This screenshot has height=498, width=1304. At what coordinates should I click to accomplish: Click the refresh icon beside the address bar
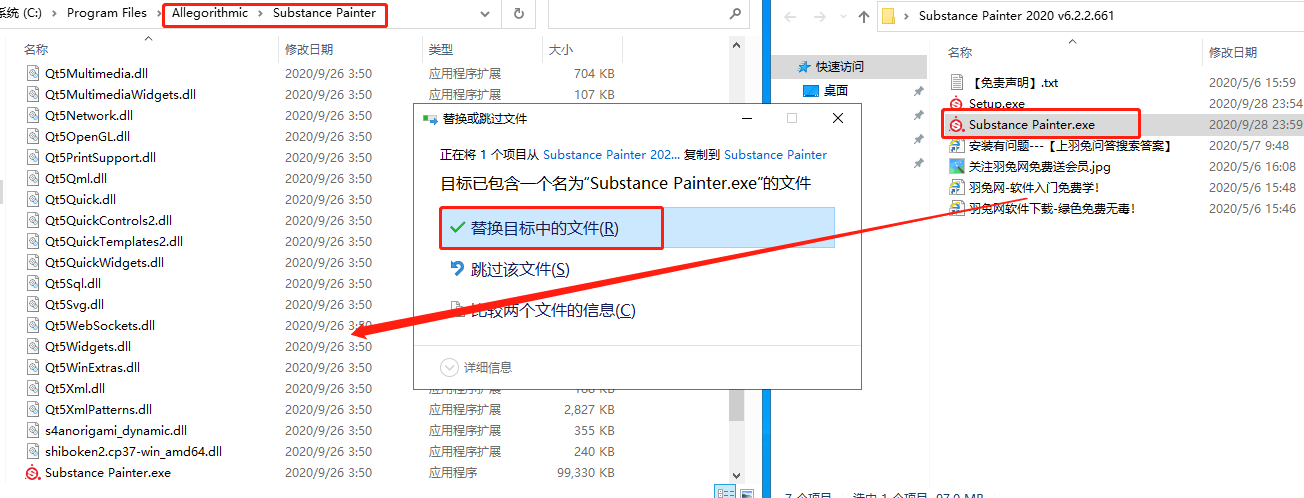(518, 14)
